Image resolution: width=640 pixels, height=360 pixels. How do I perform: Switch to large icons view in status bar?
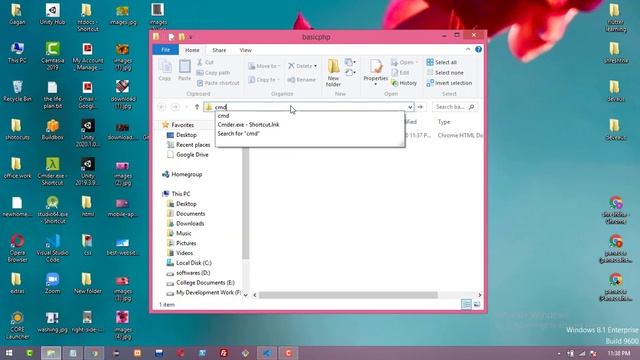476,304
